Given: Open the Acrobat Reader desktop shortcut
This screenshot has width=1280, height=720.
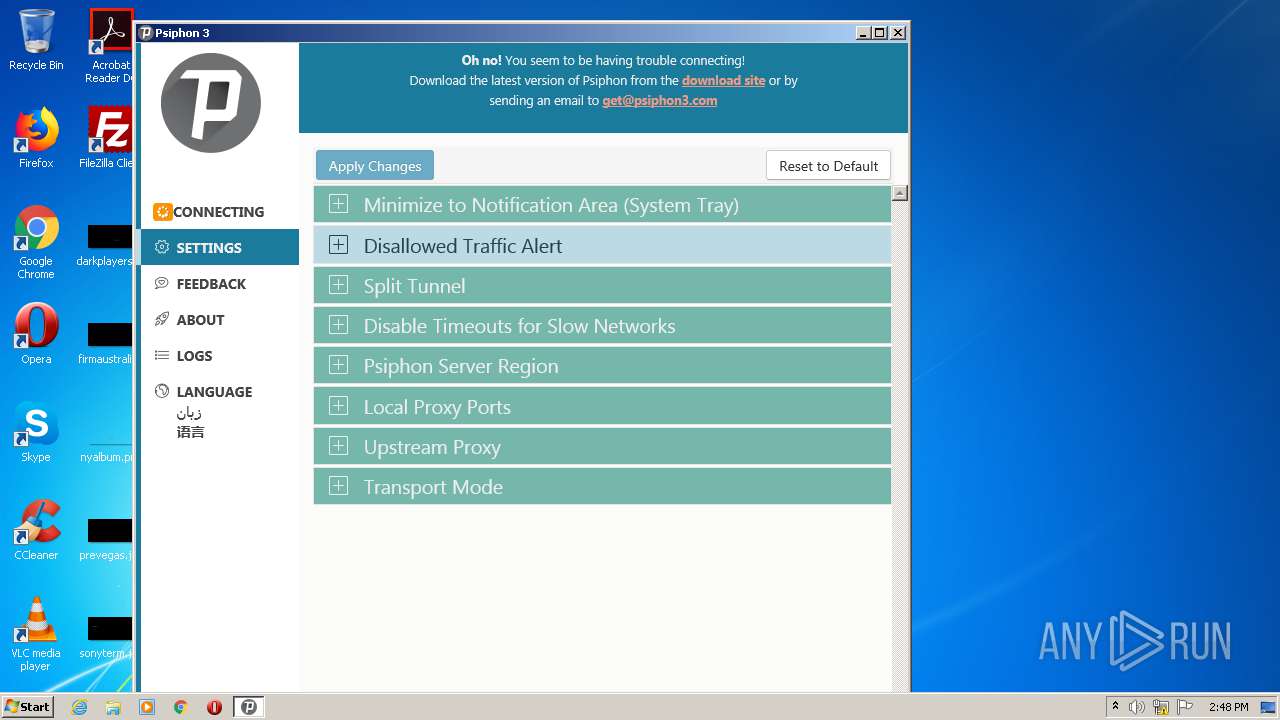Looking at the screenshot, I should point(111,46).
